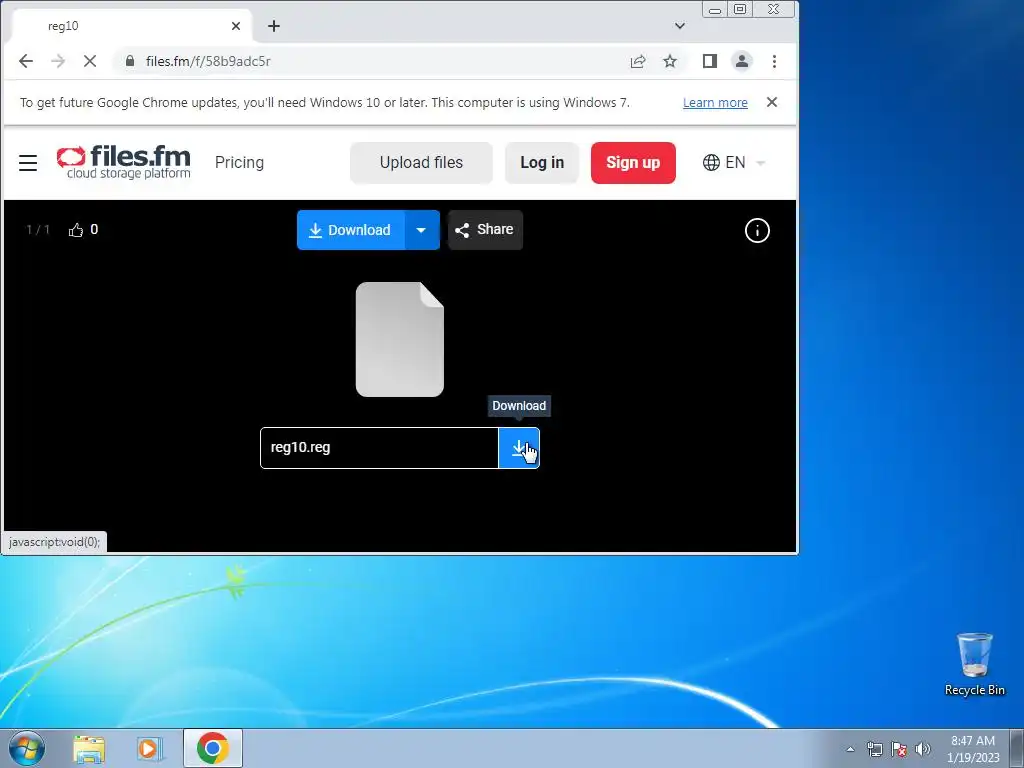This screenshot has width=1024, height=768.
Task: Click the files.fm logo
Action: [x=123, y=162]
